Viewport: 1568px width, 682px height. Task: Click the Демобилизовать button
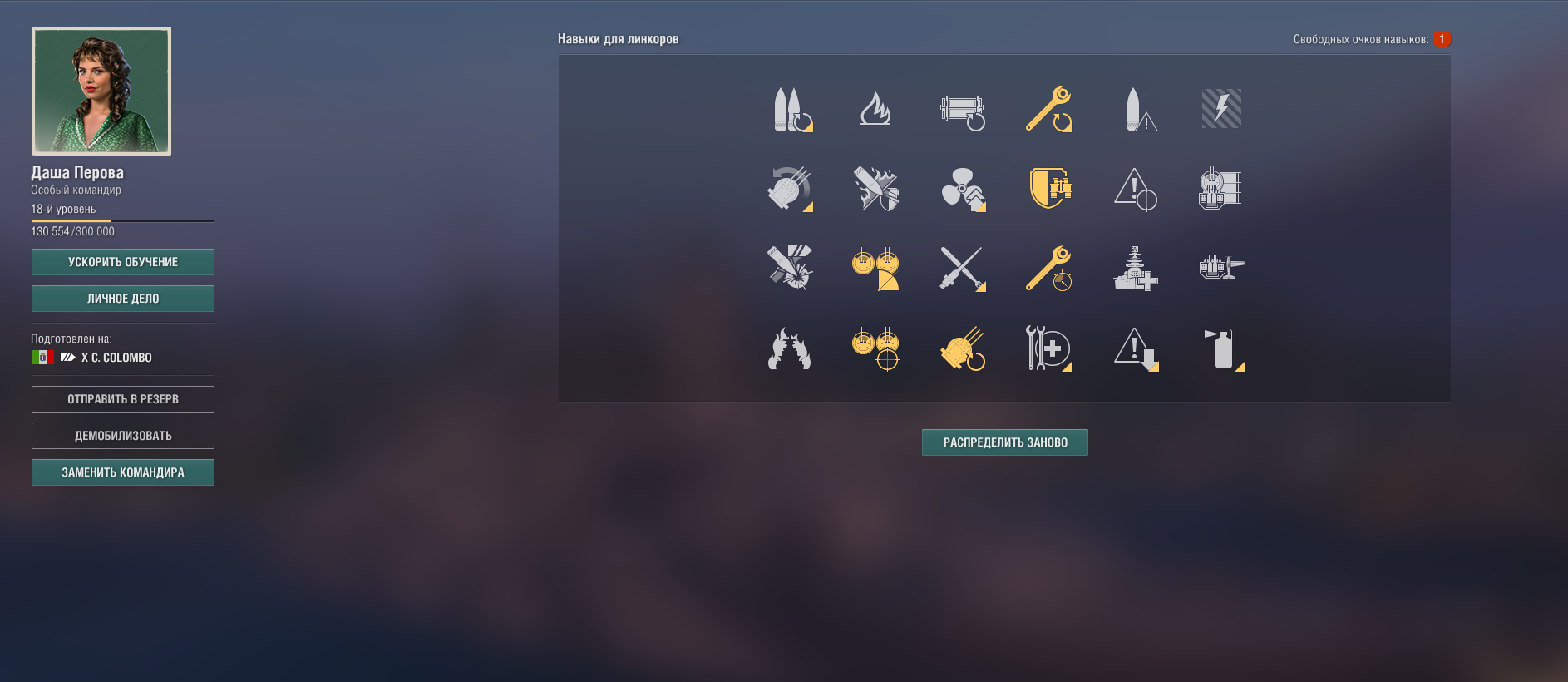123,436
